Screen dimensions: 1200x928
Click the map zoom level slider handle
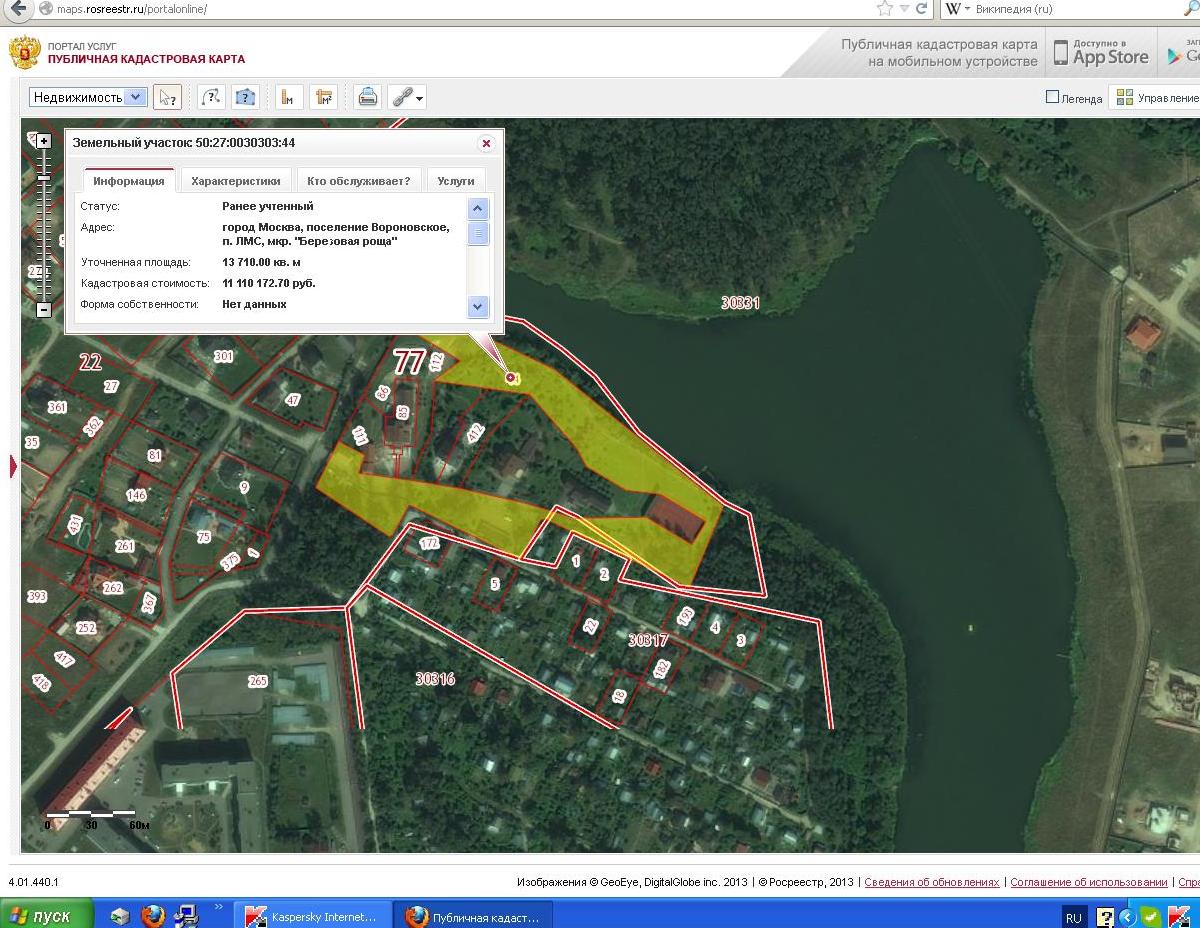pos(44,178)
